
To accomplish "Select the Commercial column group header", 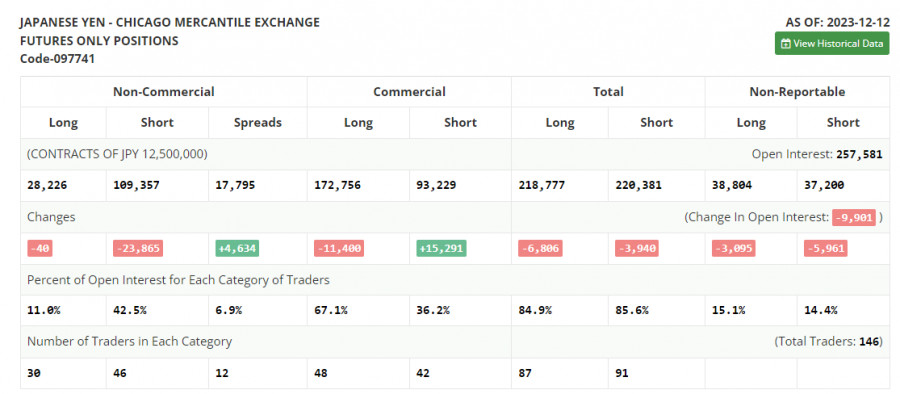I will 409,92.
